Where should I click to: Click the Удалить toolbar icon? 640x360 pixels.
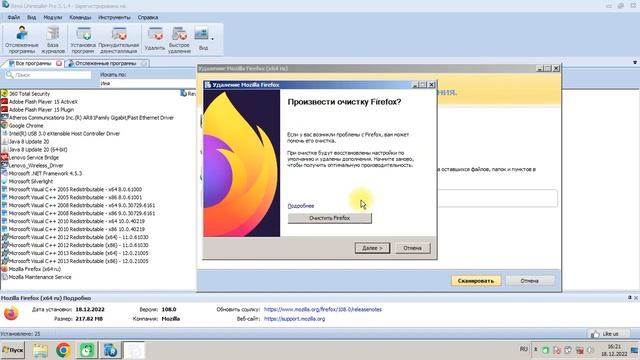(x=155, y=39)
